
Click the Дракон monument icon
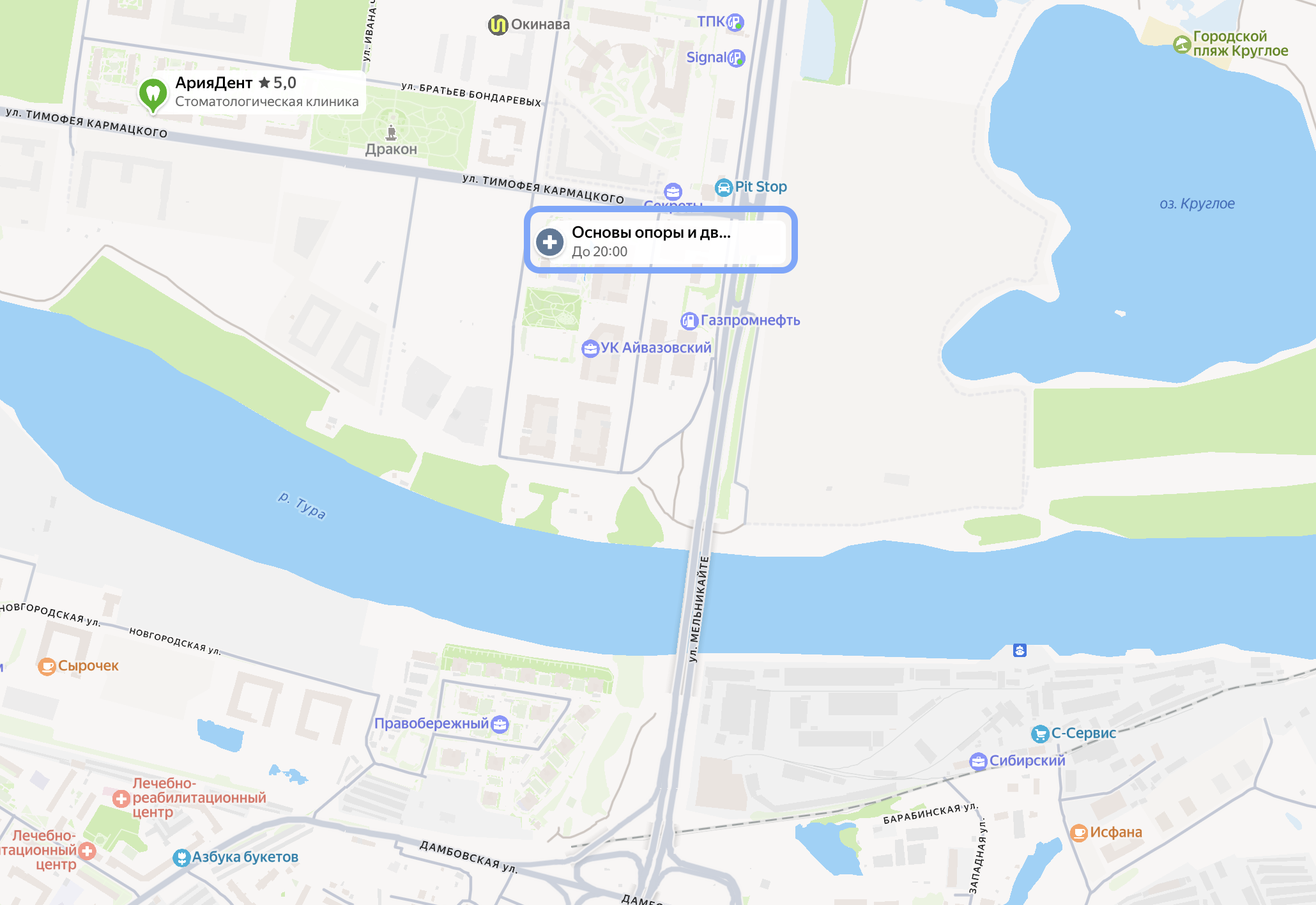392,132
